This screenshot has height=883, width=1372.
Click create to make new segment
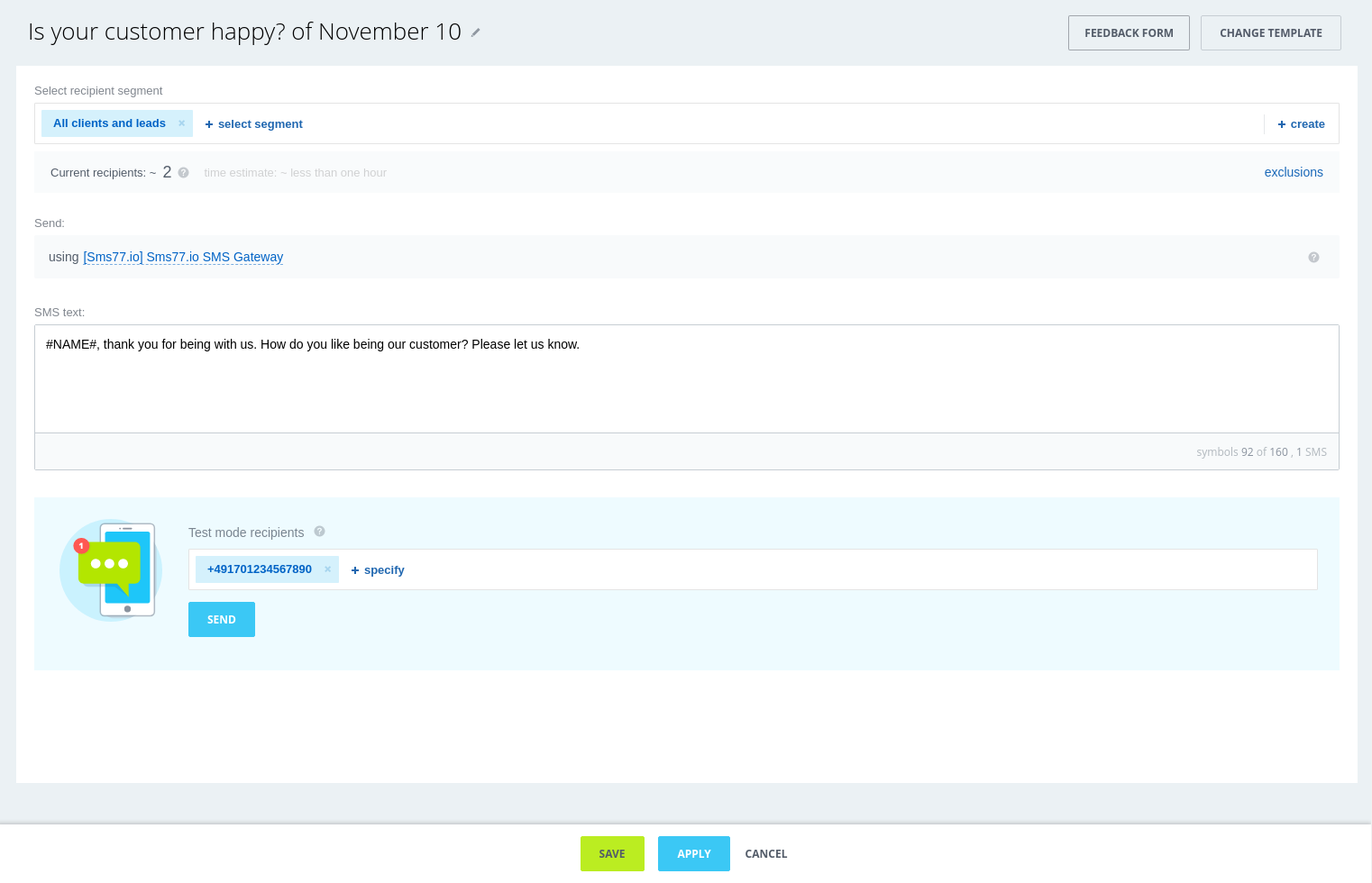pyautogui.click(x=1301, y=124)
